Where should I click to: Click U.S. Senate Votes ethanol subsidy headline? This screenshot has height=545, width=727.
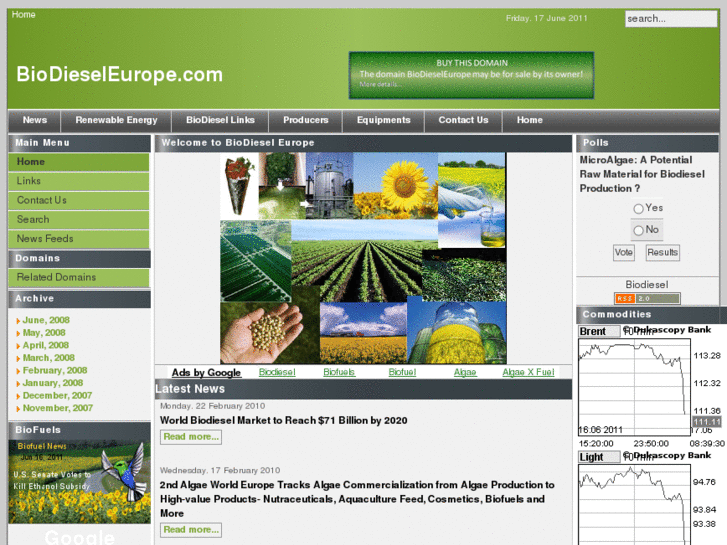51,481
